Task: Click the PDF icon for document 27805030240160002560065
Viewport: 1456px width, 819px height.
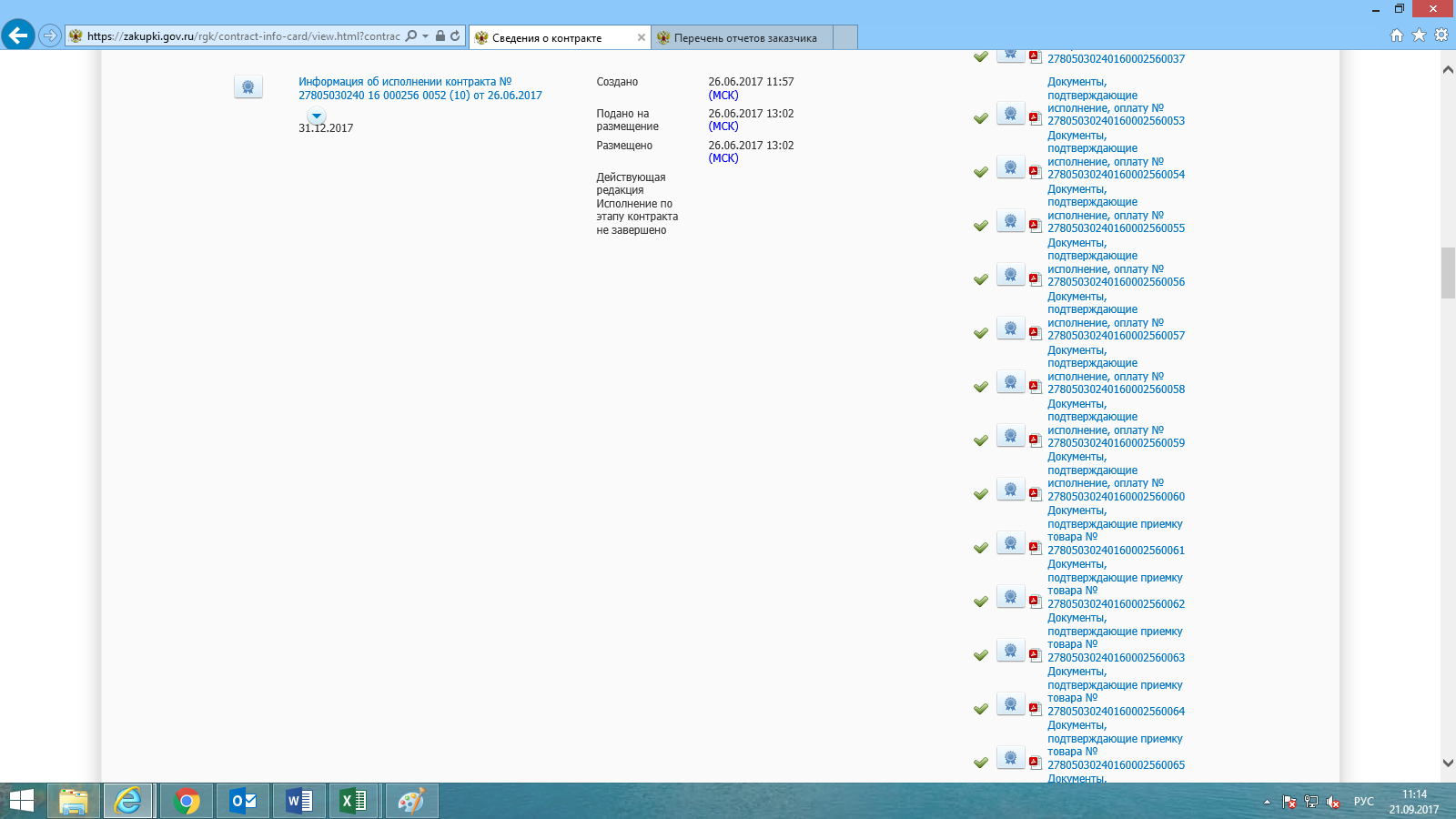Action: tap(1035, 762)
